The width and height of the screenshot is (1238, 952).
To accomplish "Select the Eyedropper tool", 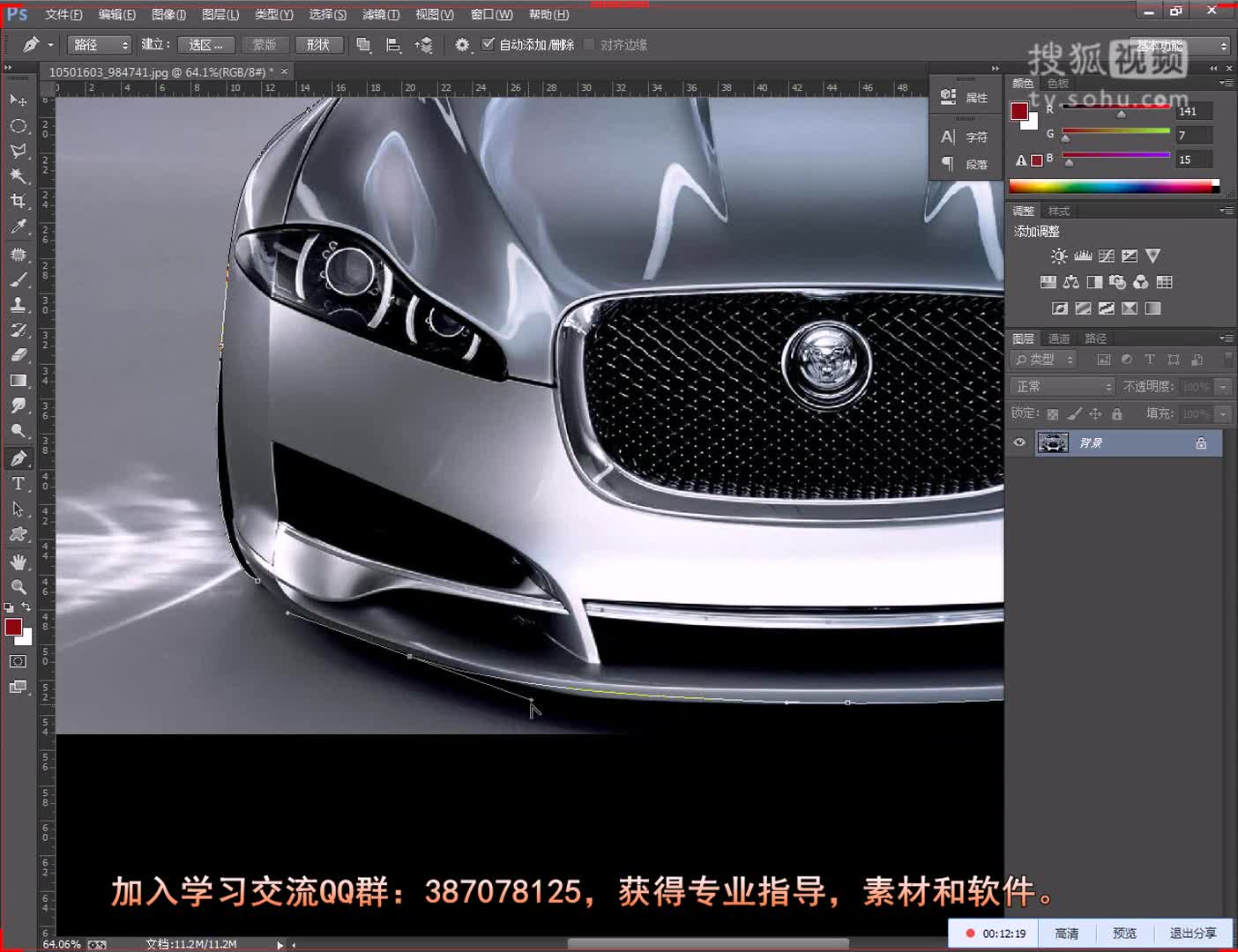I will [x=18, y=227].
